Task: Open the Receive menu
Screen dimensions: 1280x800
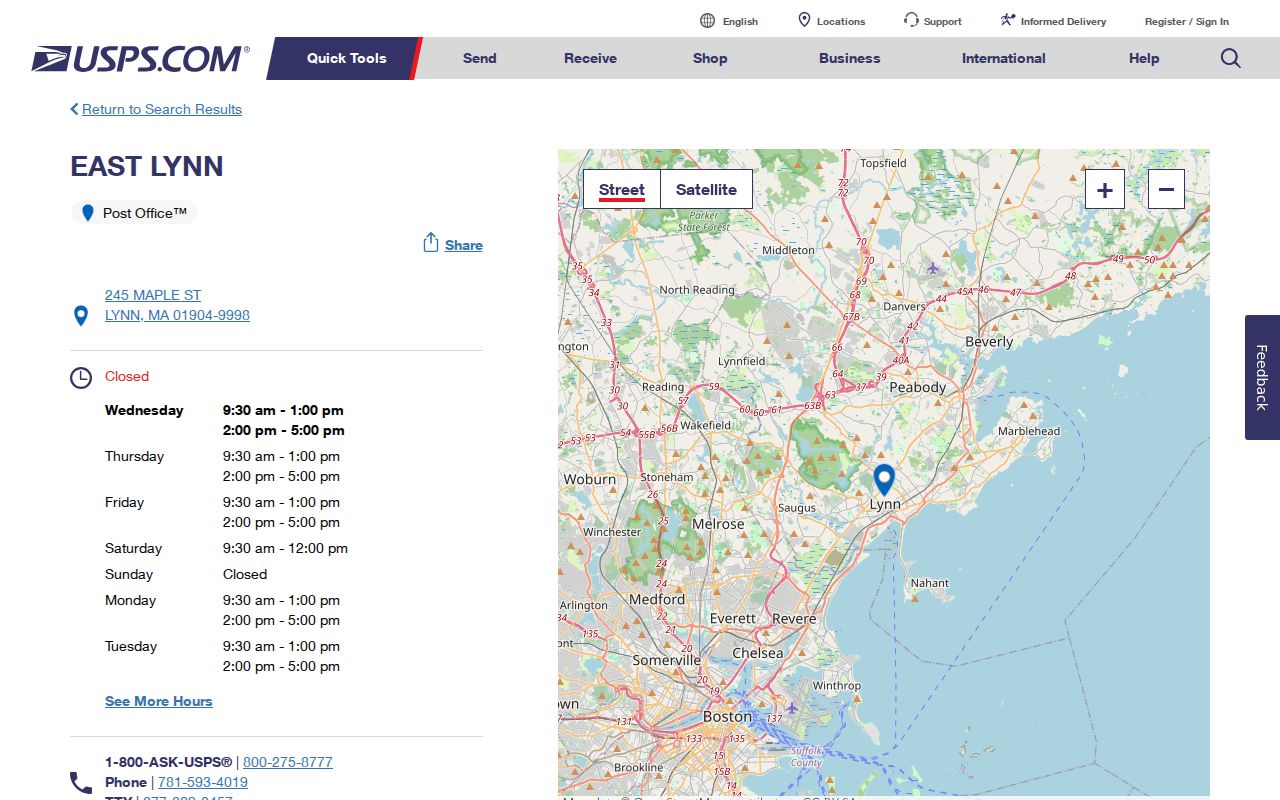Action: point(591,58)
